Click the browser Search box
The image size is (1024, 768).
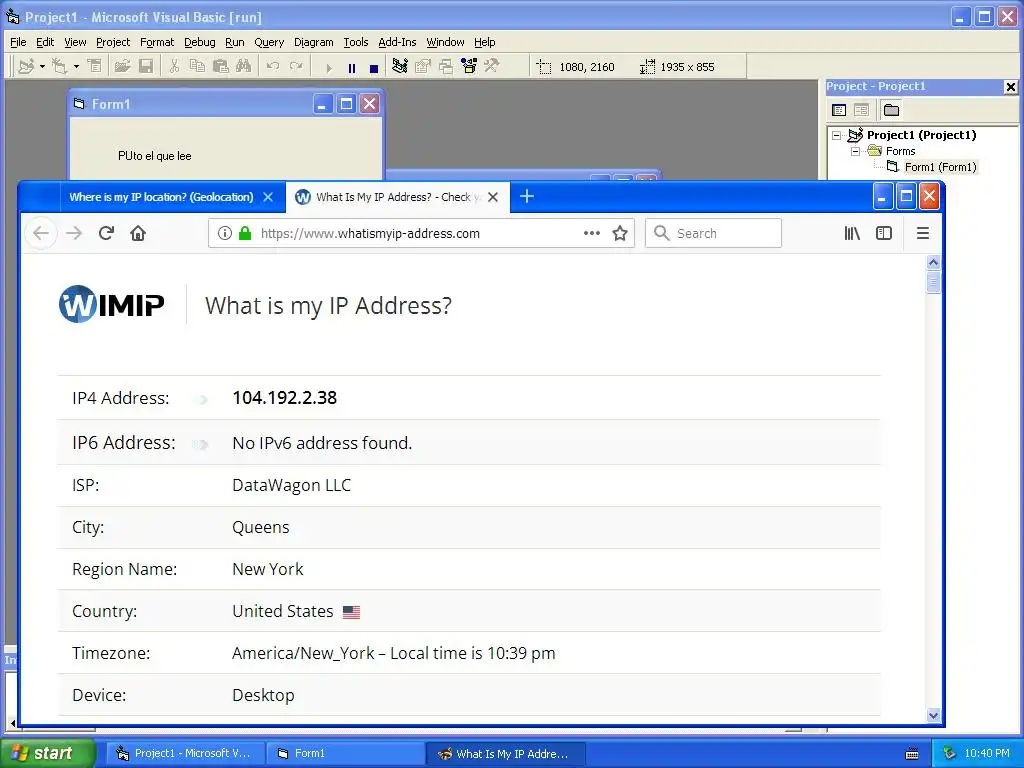click(x=713, y=233)
